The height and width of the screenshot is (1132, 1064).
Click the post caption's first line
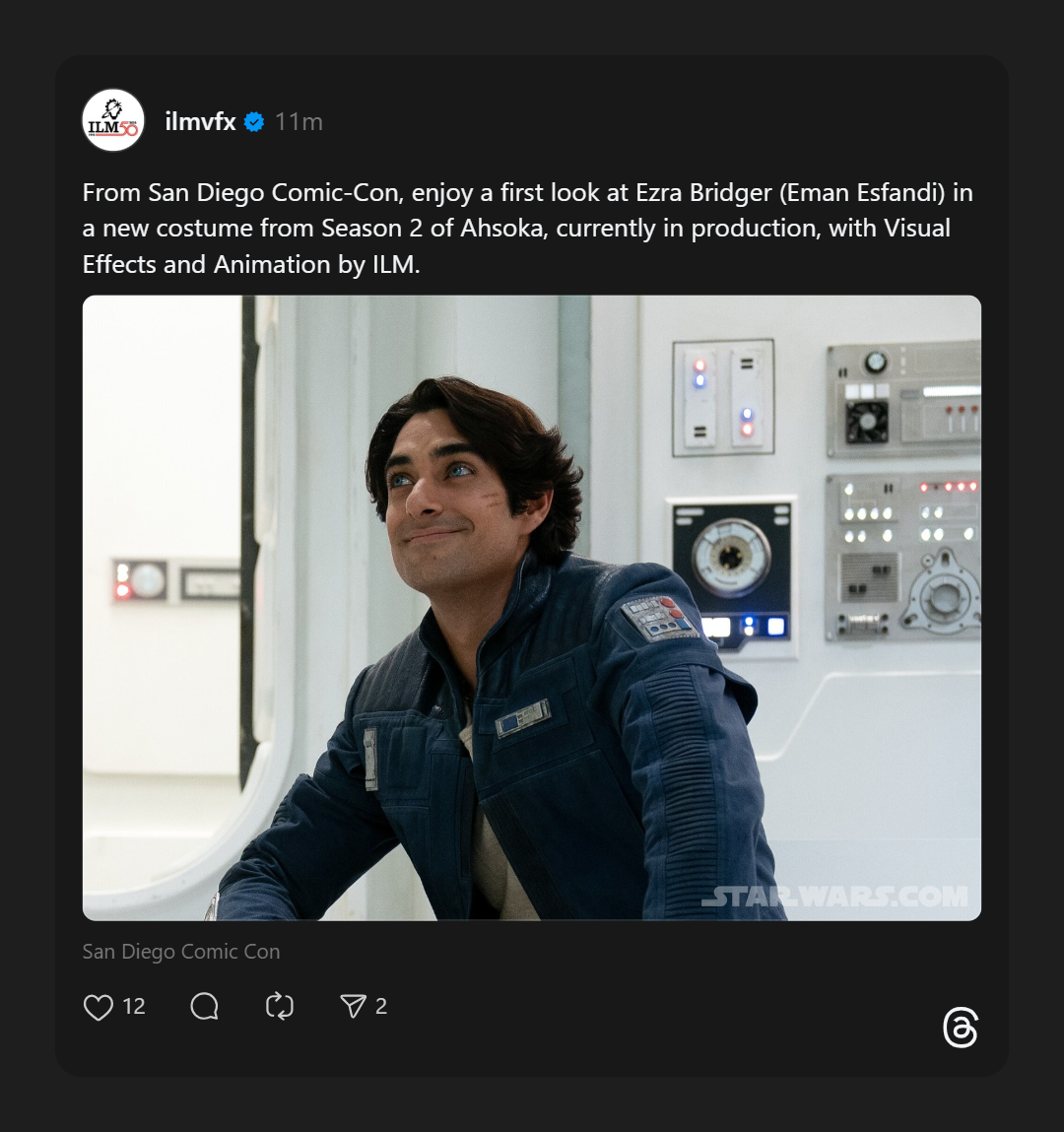click(x=528, y=192)
